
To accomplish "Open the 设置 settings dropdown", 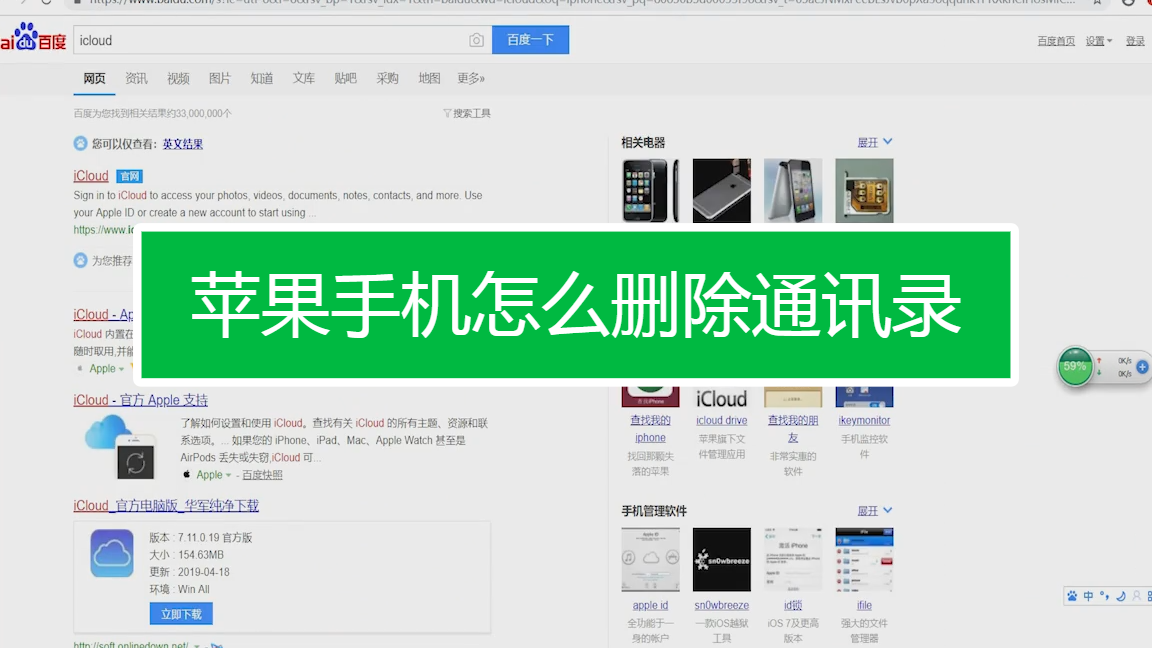I will (1098, 41).
